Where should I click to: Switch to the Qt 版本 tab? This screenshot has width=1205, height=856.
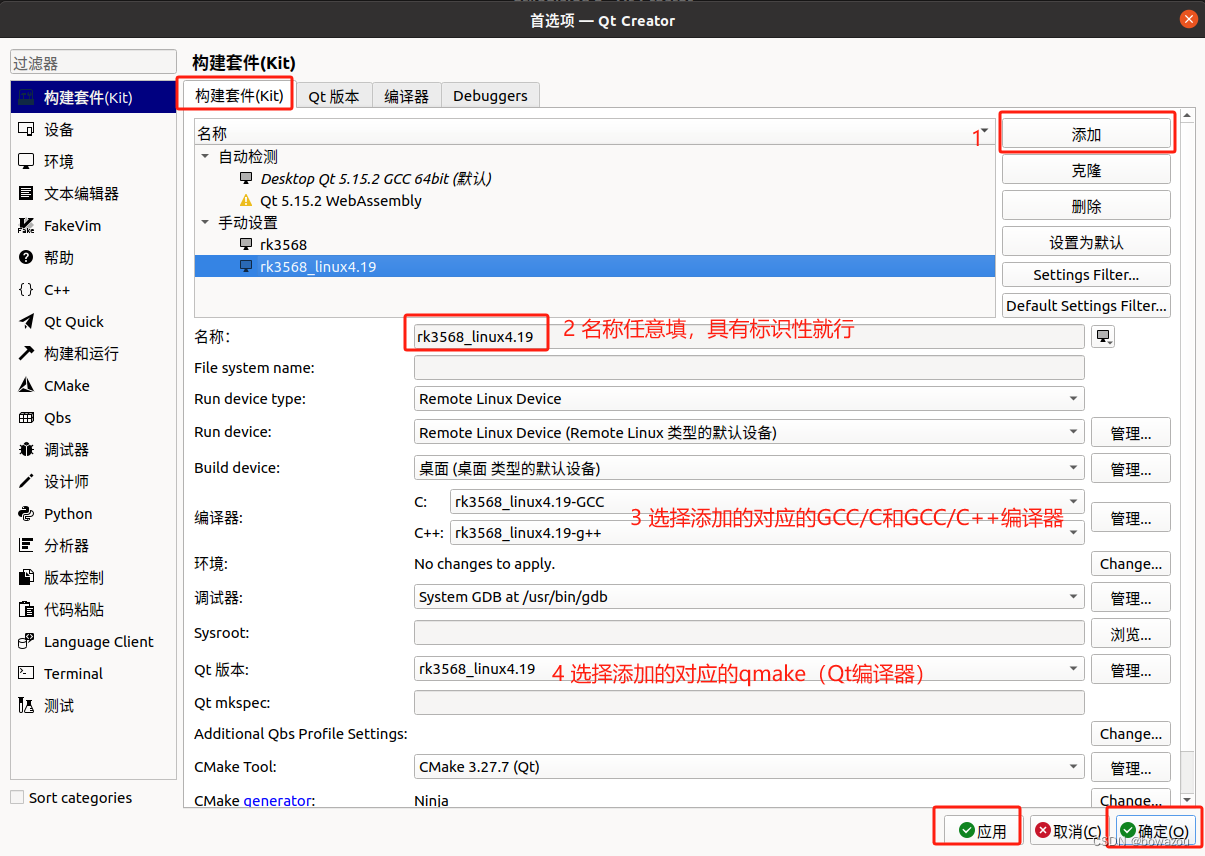(334, 95)
